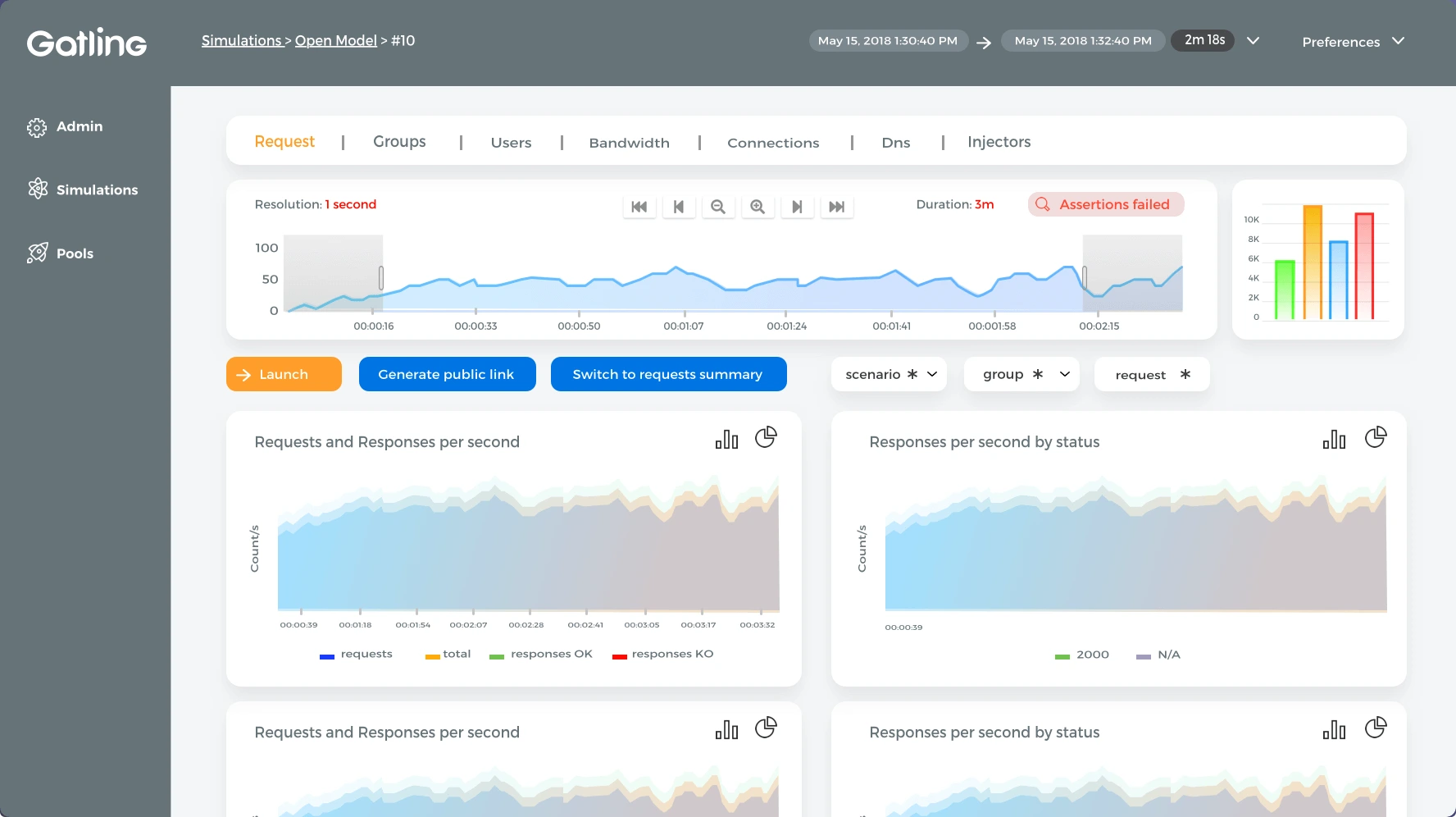Switch Responses per second by status to bar view
This screenshot has width=1456, height=817.
point(1334,440)
